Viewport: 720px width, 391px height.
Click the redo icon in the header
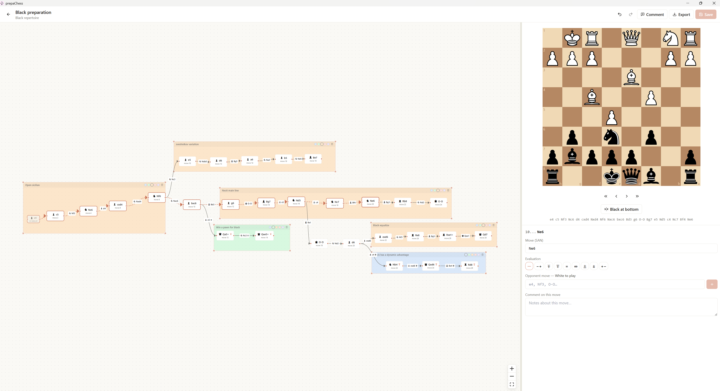630,14
